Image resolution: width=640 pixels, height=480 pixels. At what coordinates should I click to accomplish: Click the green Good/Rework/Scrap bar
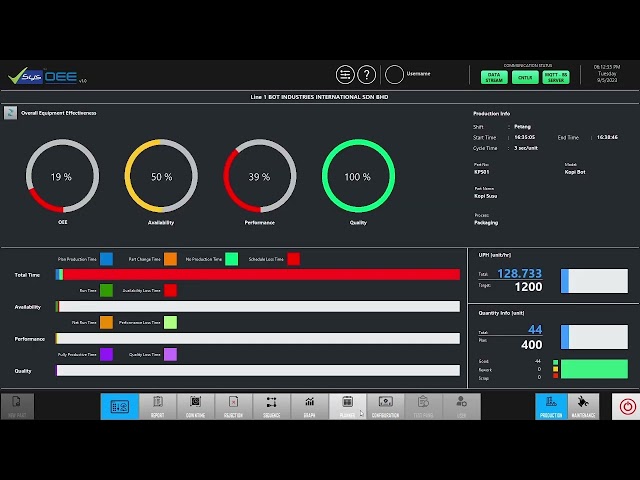pyautogui.click(x=594, y=369)
